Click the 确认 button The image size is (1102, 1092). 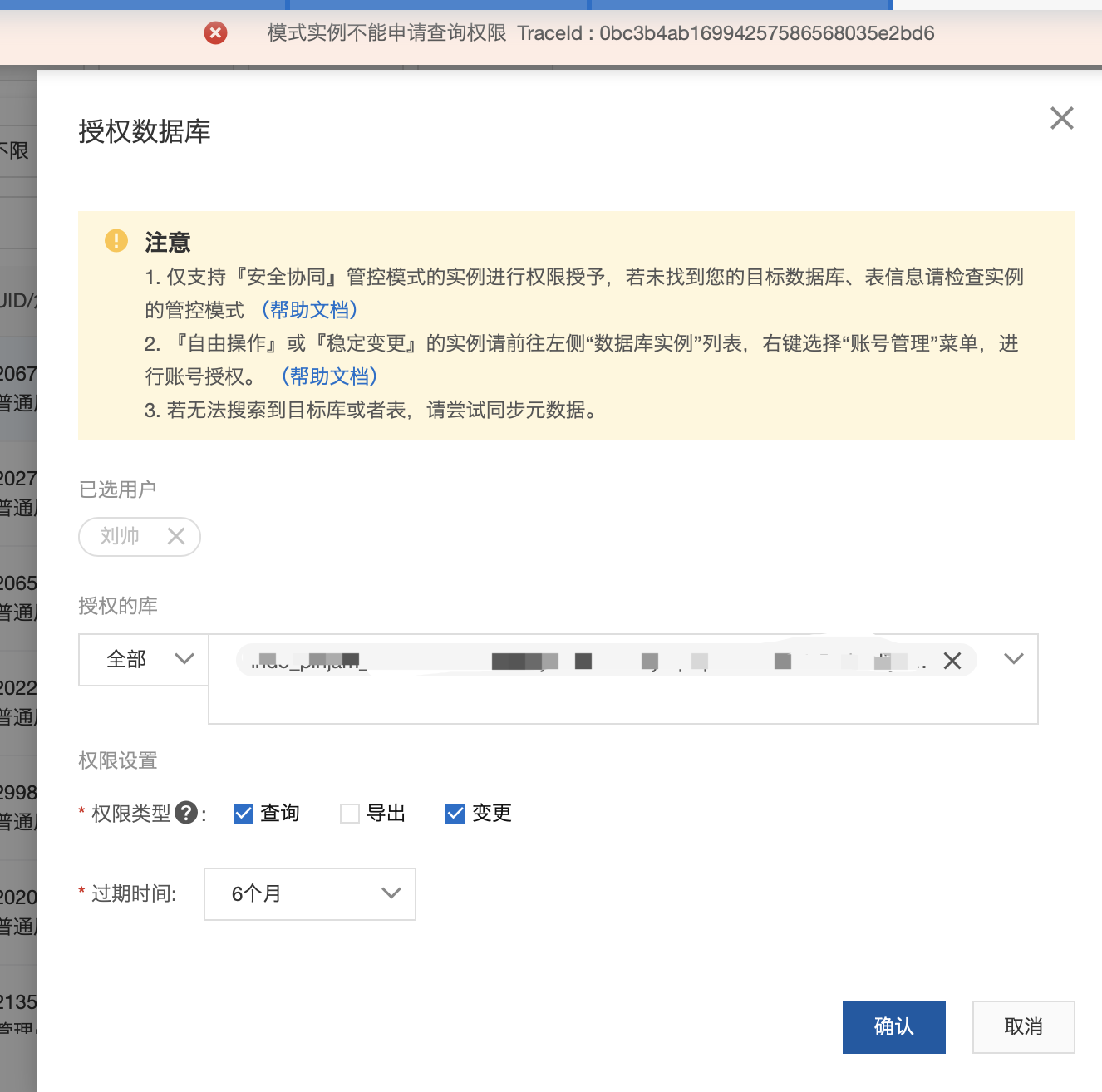893,1026
